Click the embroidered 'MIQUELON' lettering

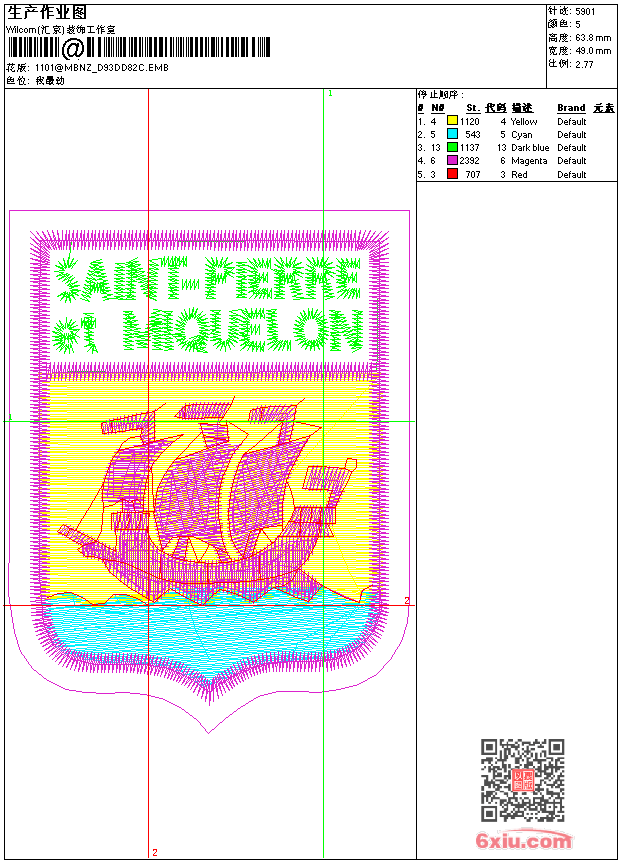tap(243, 330)
